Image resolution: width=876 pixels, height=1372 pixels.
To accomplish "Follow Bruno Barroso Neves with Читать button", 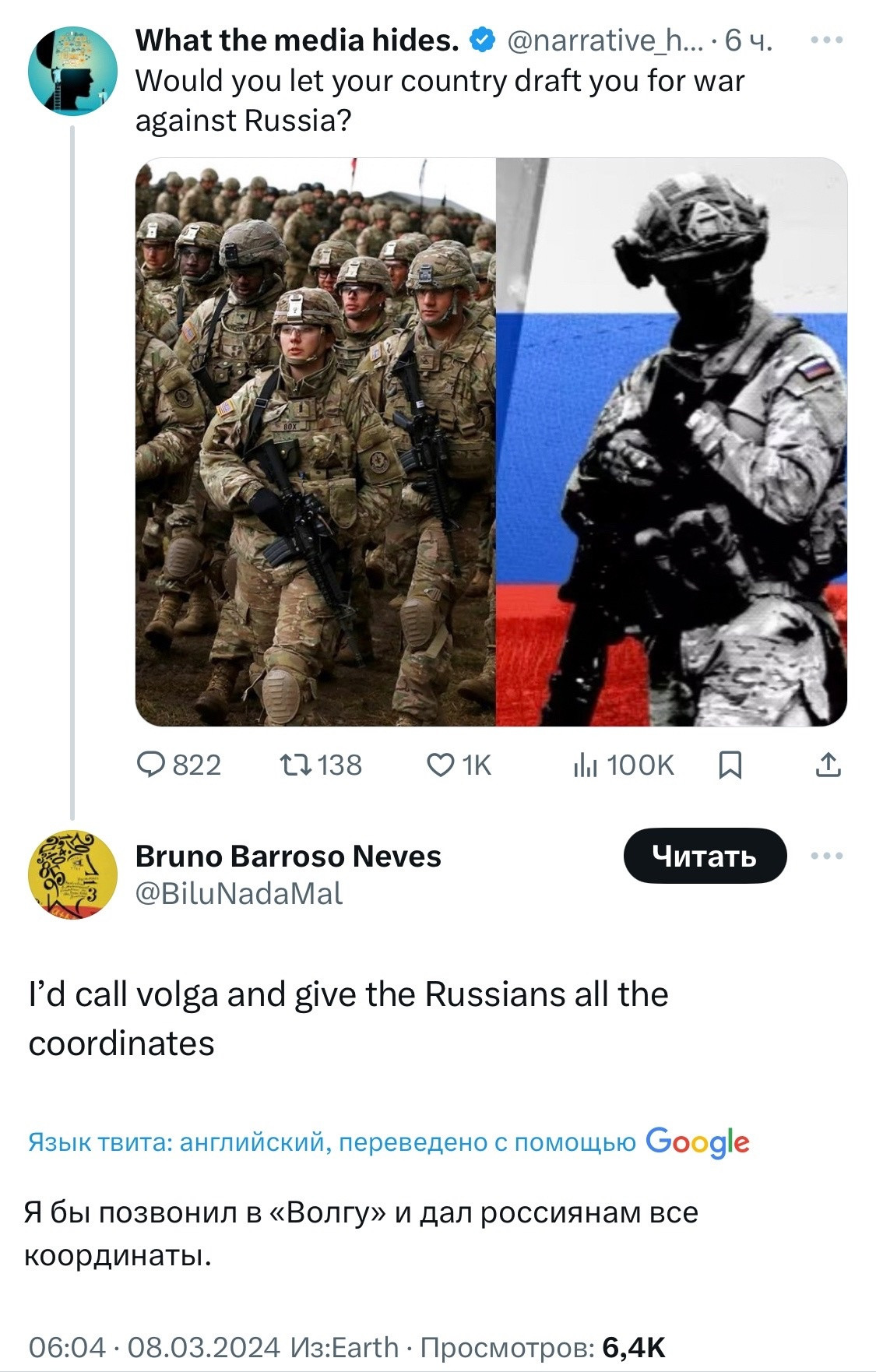I will [x=705, y=856].
